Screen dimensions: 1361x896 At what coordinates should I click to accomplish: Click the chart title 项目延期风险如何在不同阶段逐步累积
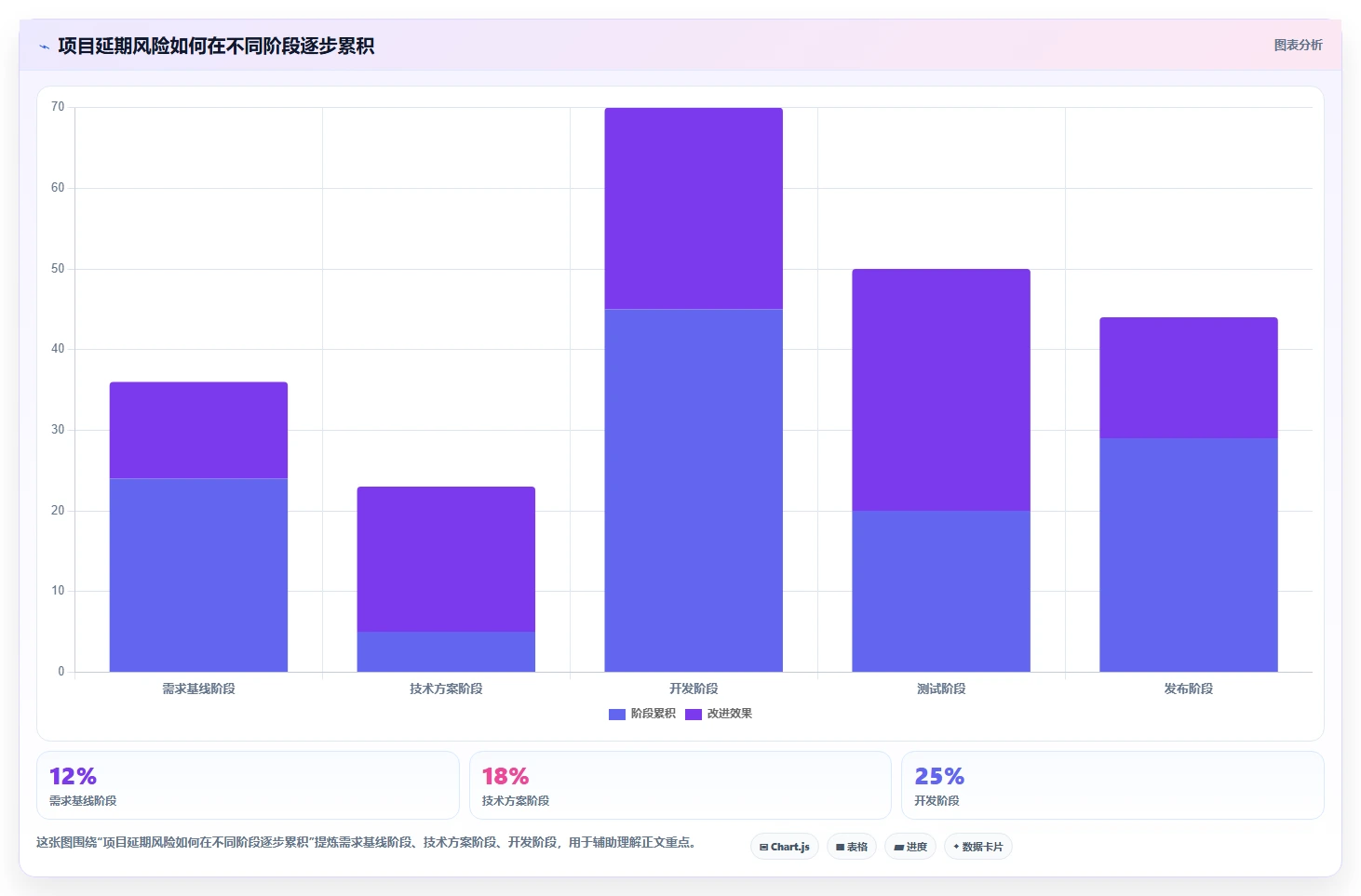216,46
